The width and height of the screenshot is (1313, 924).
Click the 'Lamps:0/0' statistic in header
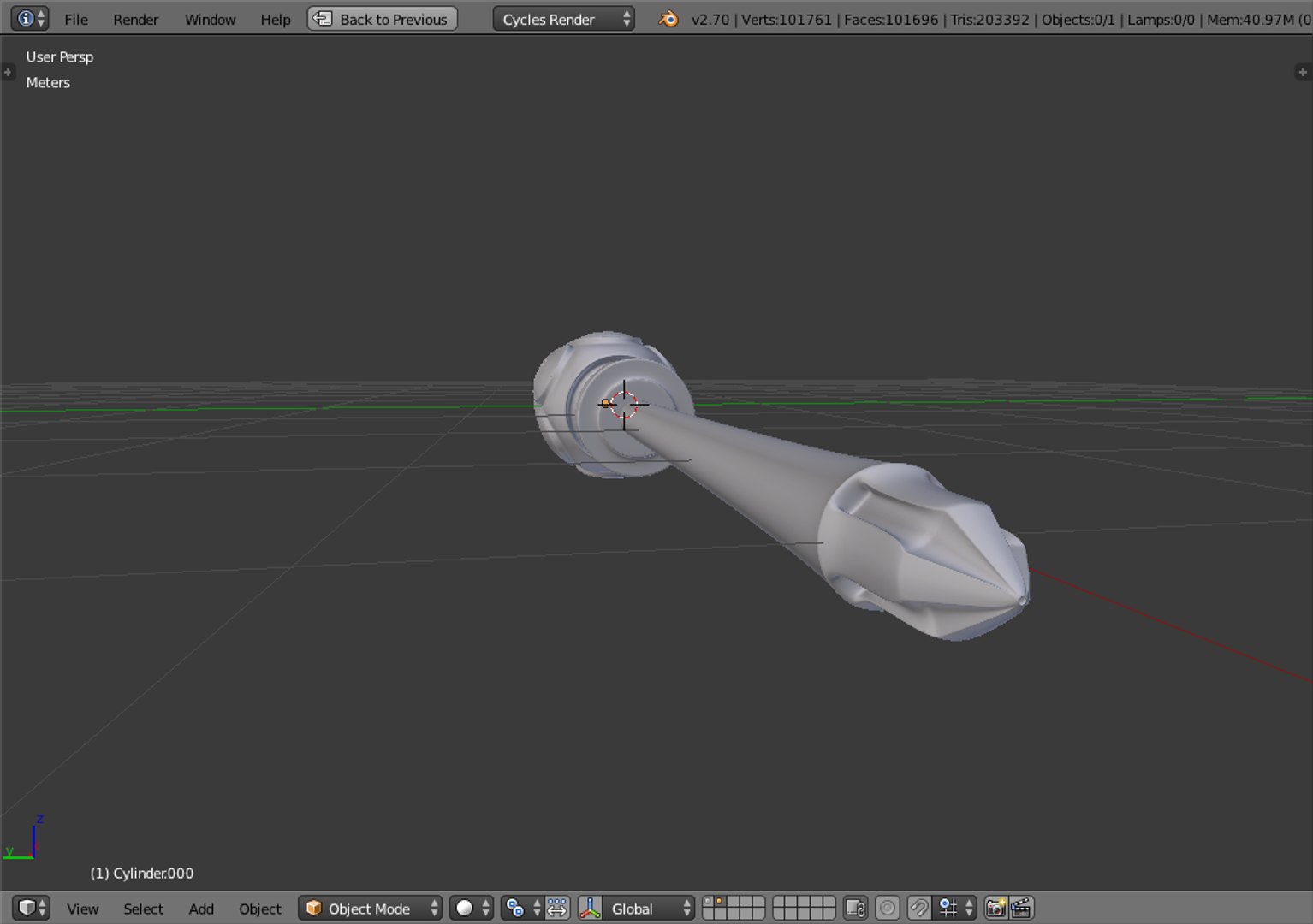[x=1161, y=19]
